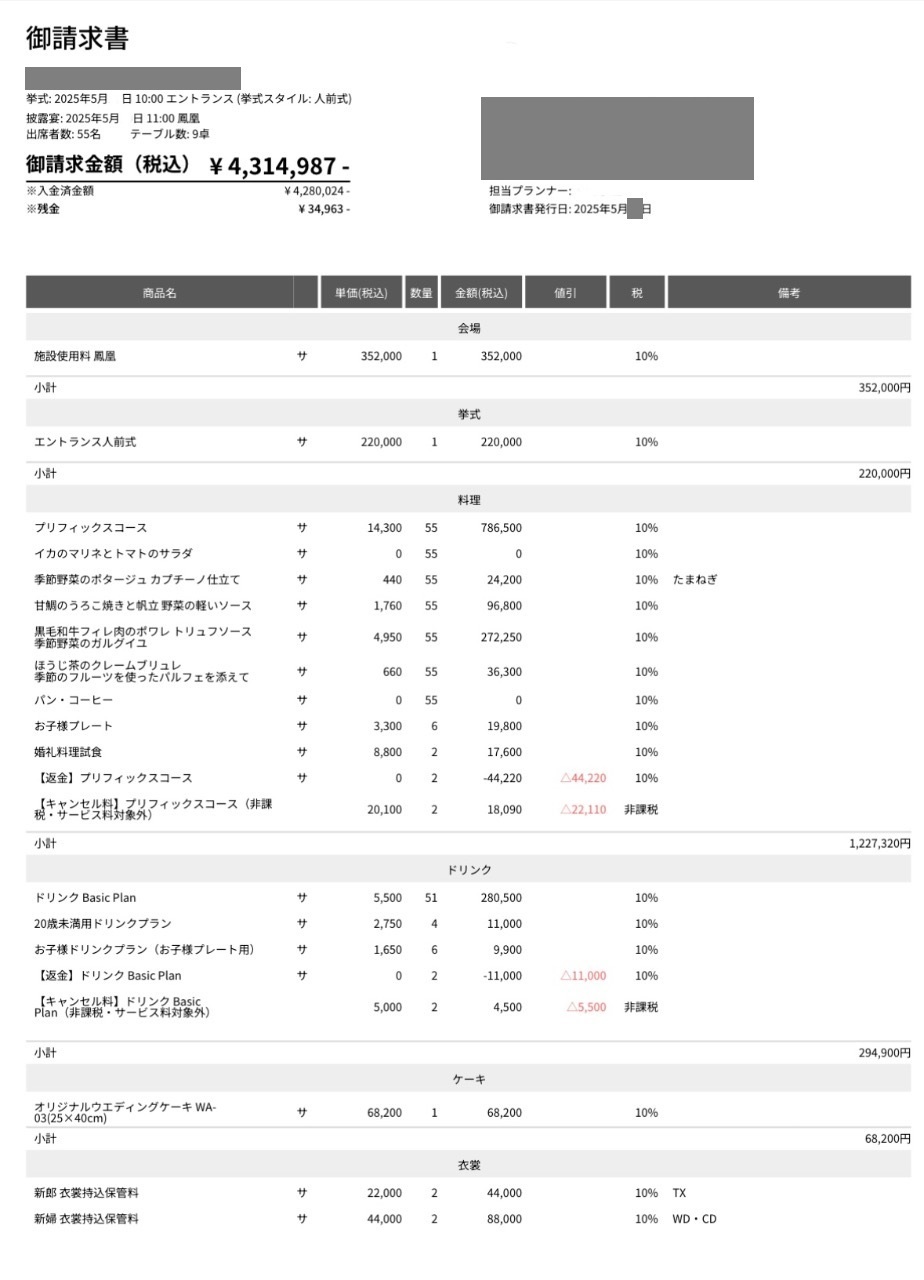
Task: Click the 入金済金額 value ¥4,280,024
Action: [316, 191]
